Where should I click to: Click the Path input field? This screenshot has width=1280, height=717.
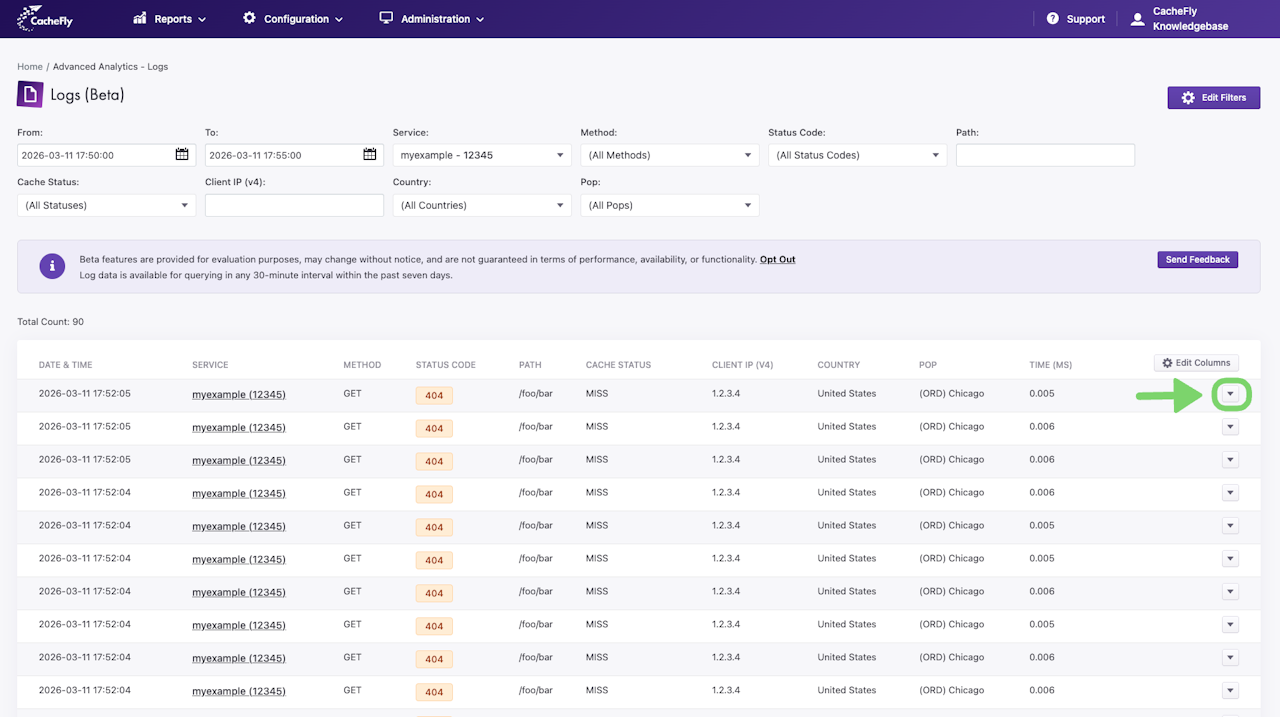(1045, 155)
